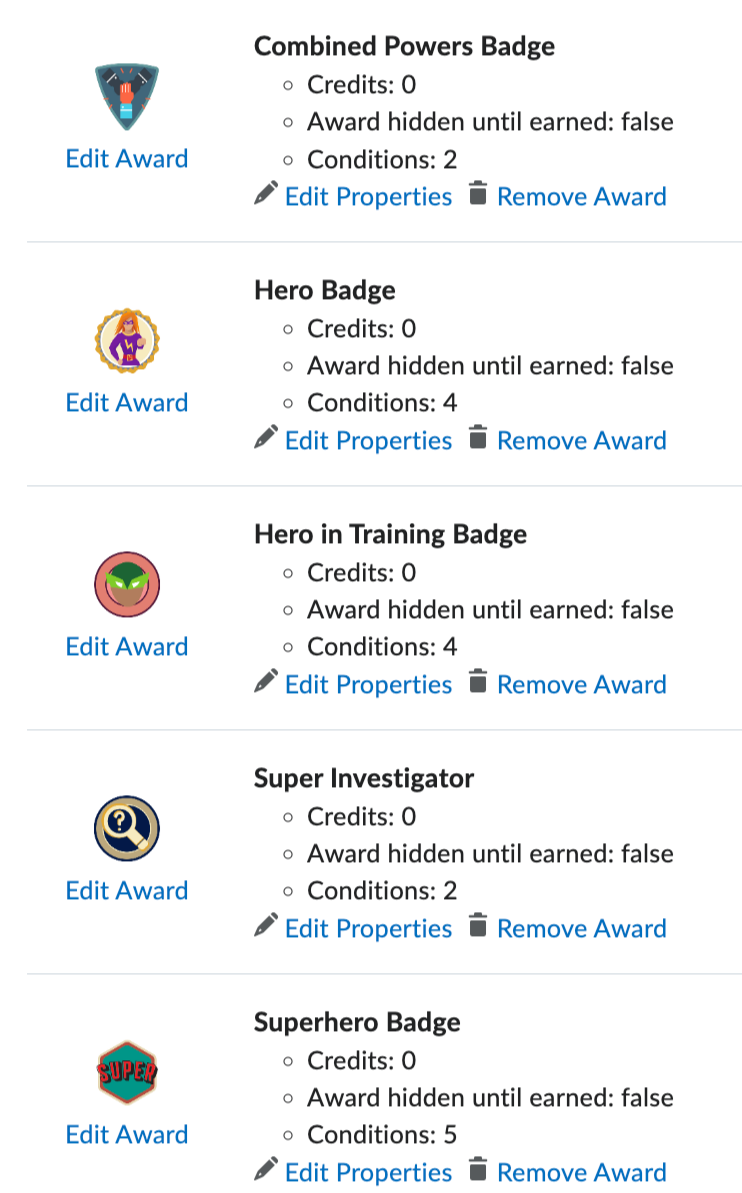The image size is (742, 1193).
Task: Click the Superhero Badge SUPER hexagon image
Action: (x=127, y=1072)
